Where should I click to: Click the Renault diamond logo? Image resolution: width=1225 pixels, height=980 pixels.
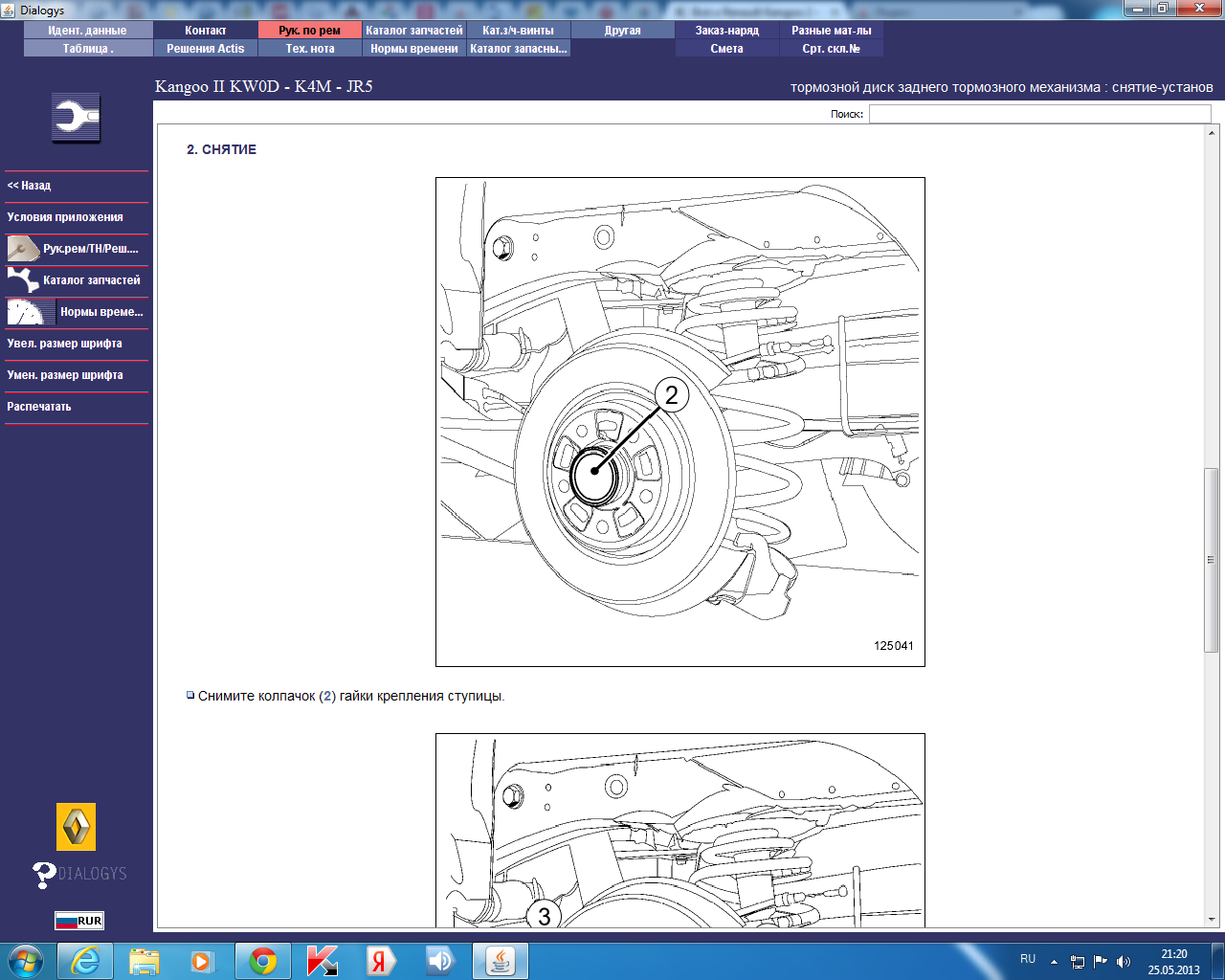pos(76,827)
